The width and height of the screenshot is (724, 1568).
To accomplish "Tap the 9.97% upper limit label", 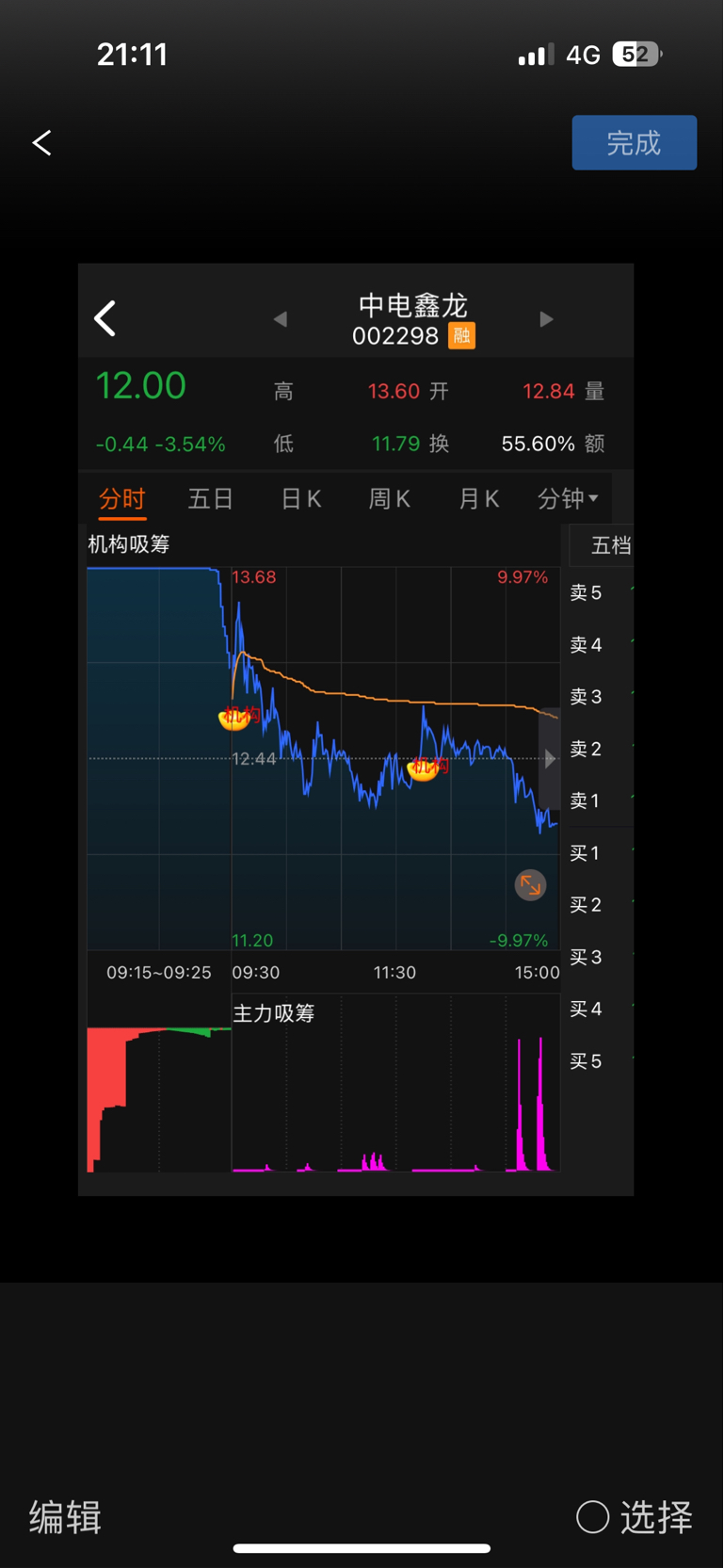I will [523, 577].
